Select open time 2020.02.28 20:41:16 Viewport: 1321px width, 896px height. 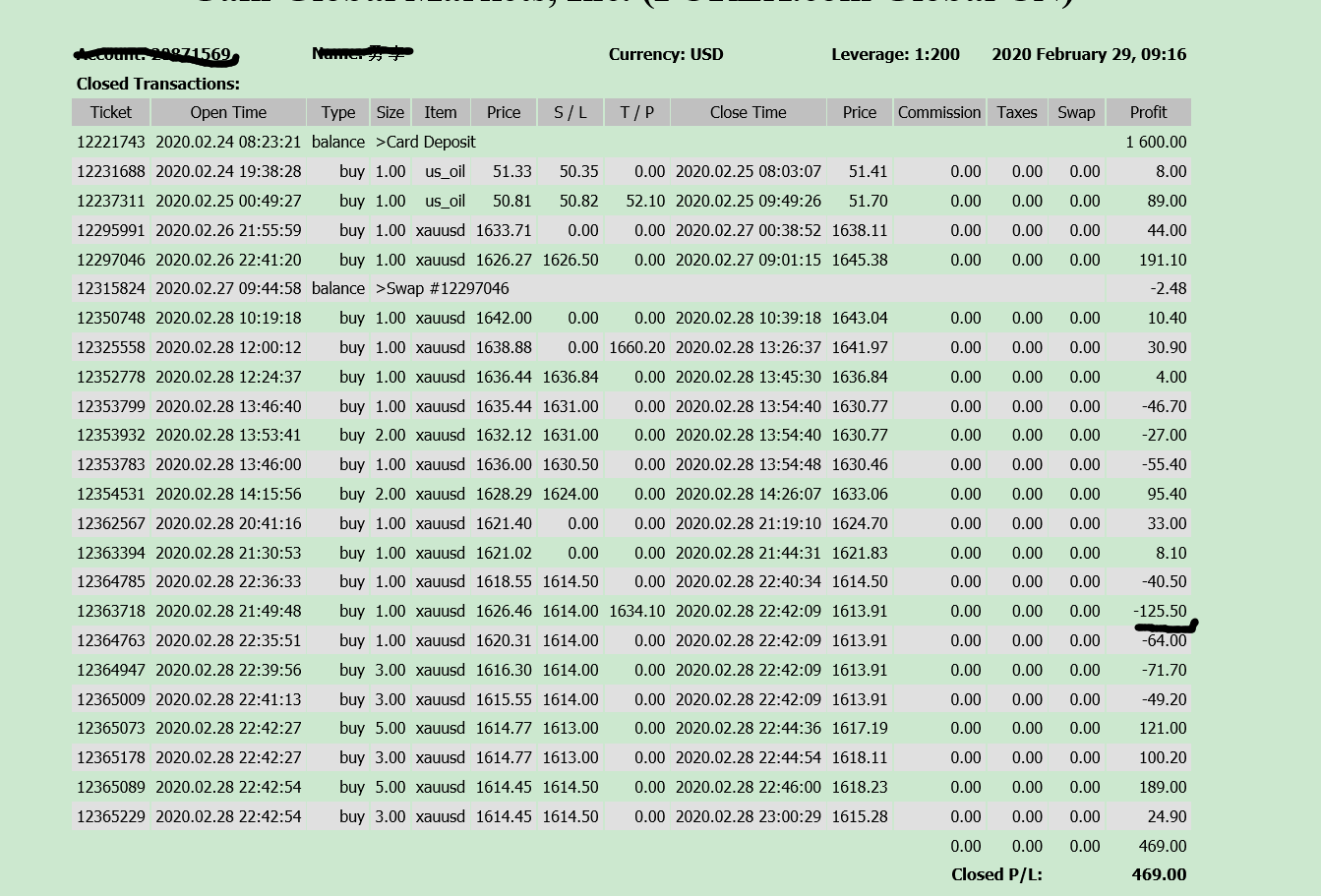tap(228, 523)
